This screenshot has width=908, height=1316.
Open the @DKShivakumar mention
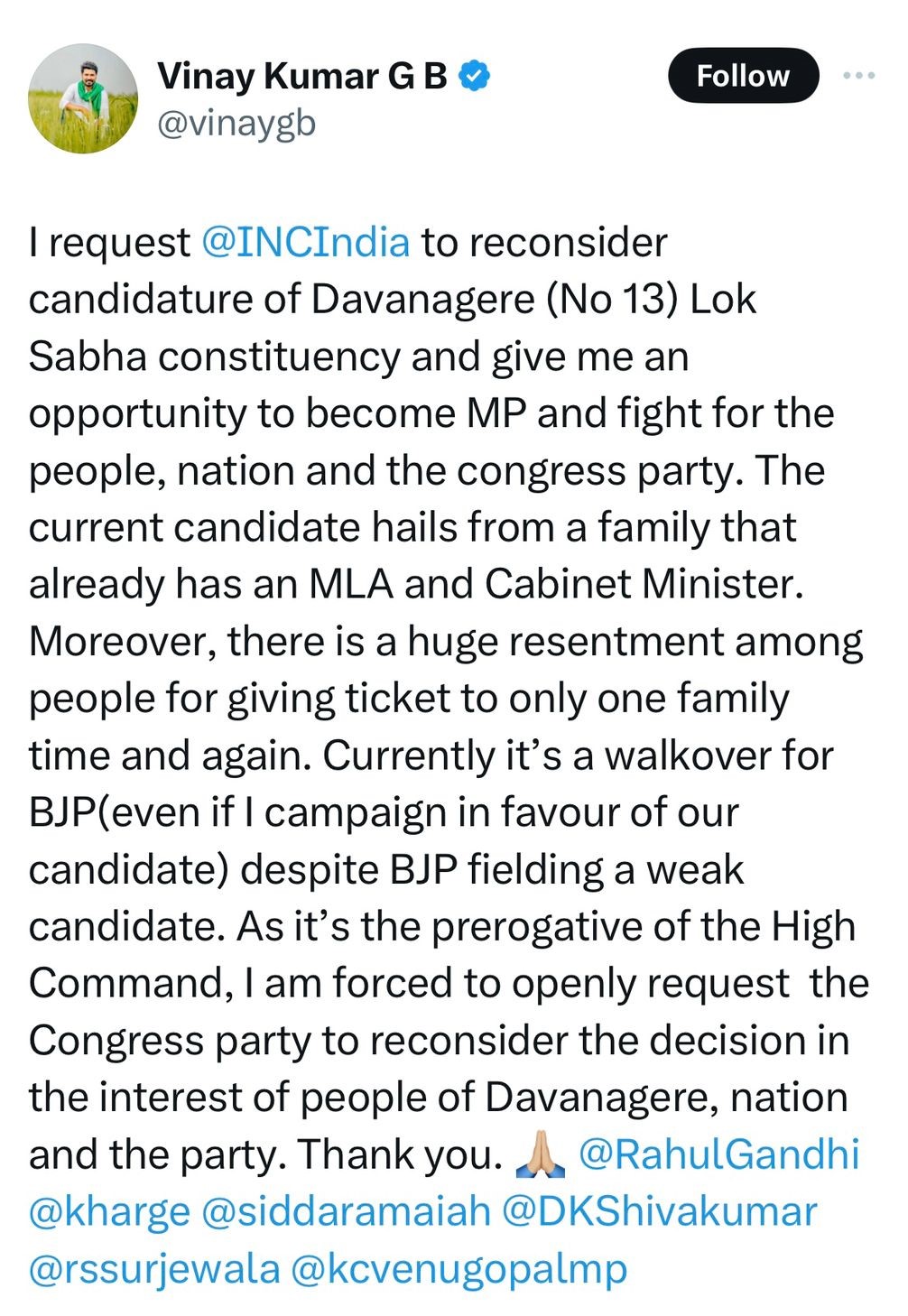(659, 1211)
